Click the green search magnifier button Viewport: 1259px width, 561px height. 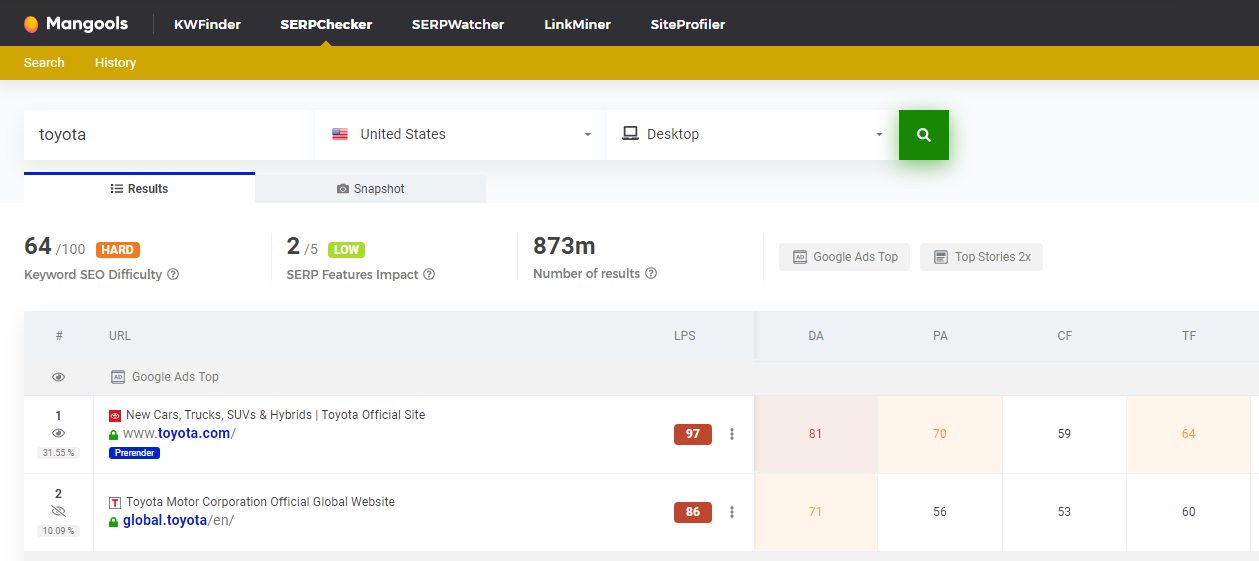tap(924, 134)
